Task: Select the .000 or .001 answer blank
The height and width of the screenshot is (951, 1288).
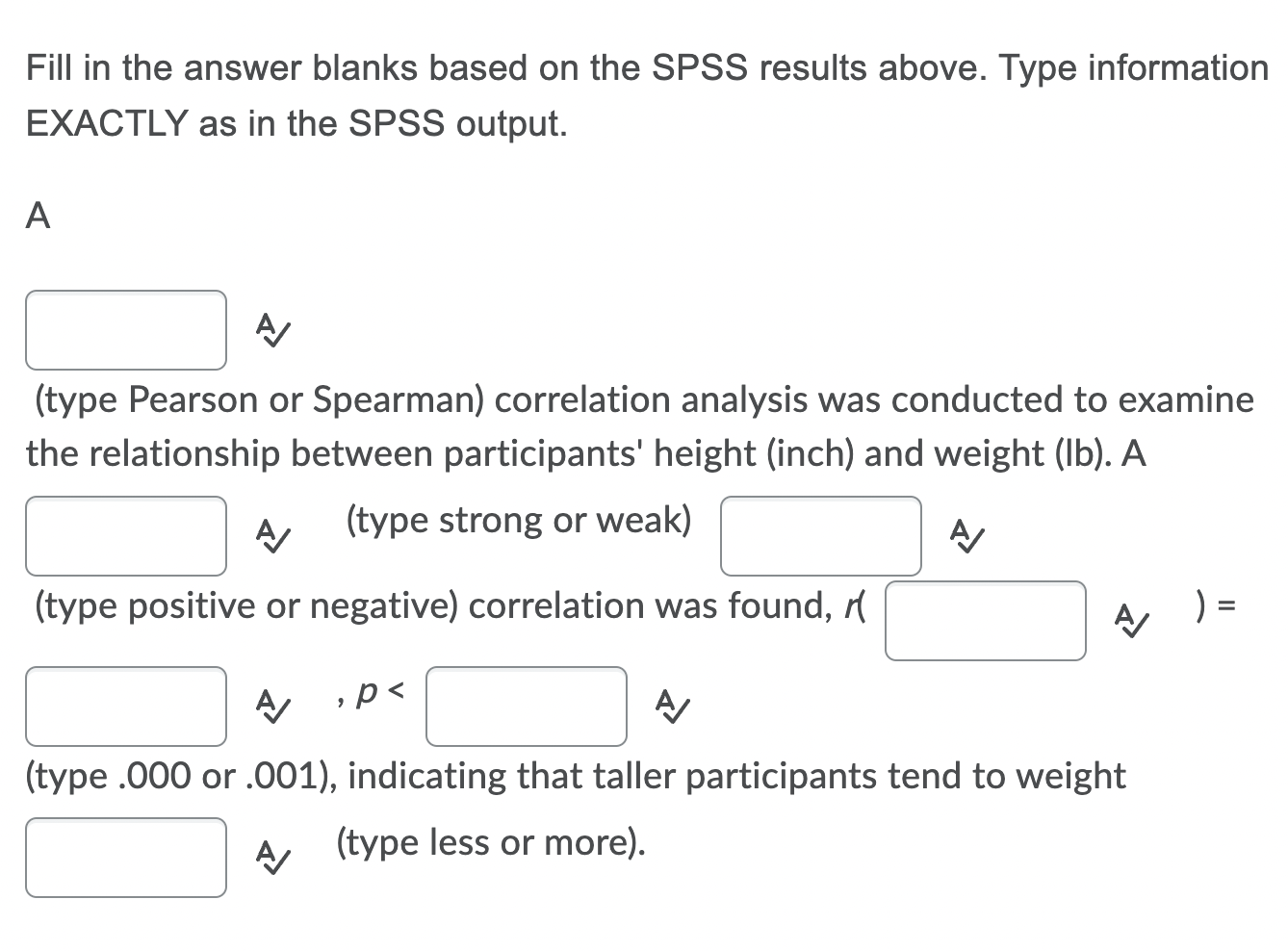Action: click(526, 707)
